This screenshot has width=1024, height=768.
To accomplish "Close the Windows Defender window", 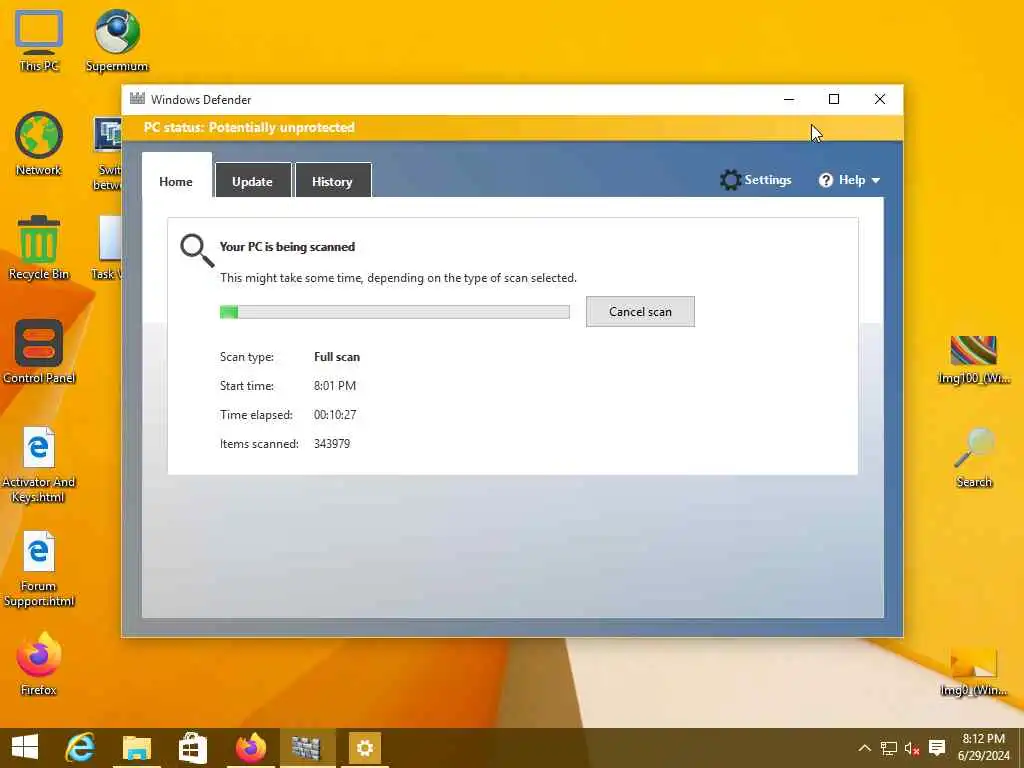I will 880,99.
